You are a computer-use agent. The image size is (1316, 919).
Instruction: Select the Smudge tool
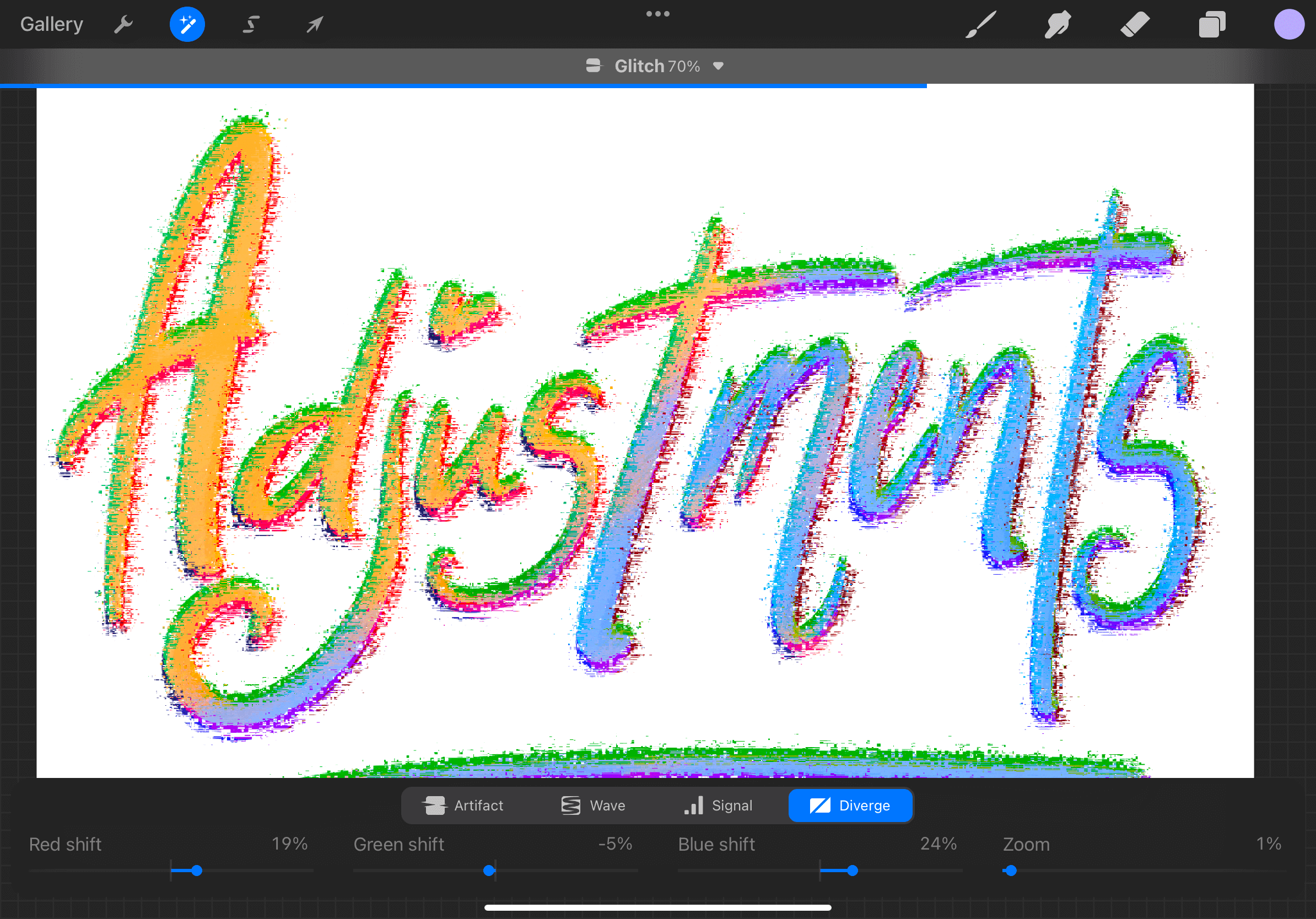pos(1057,24)
